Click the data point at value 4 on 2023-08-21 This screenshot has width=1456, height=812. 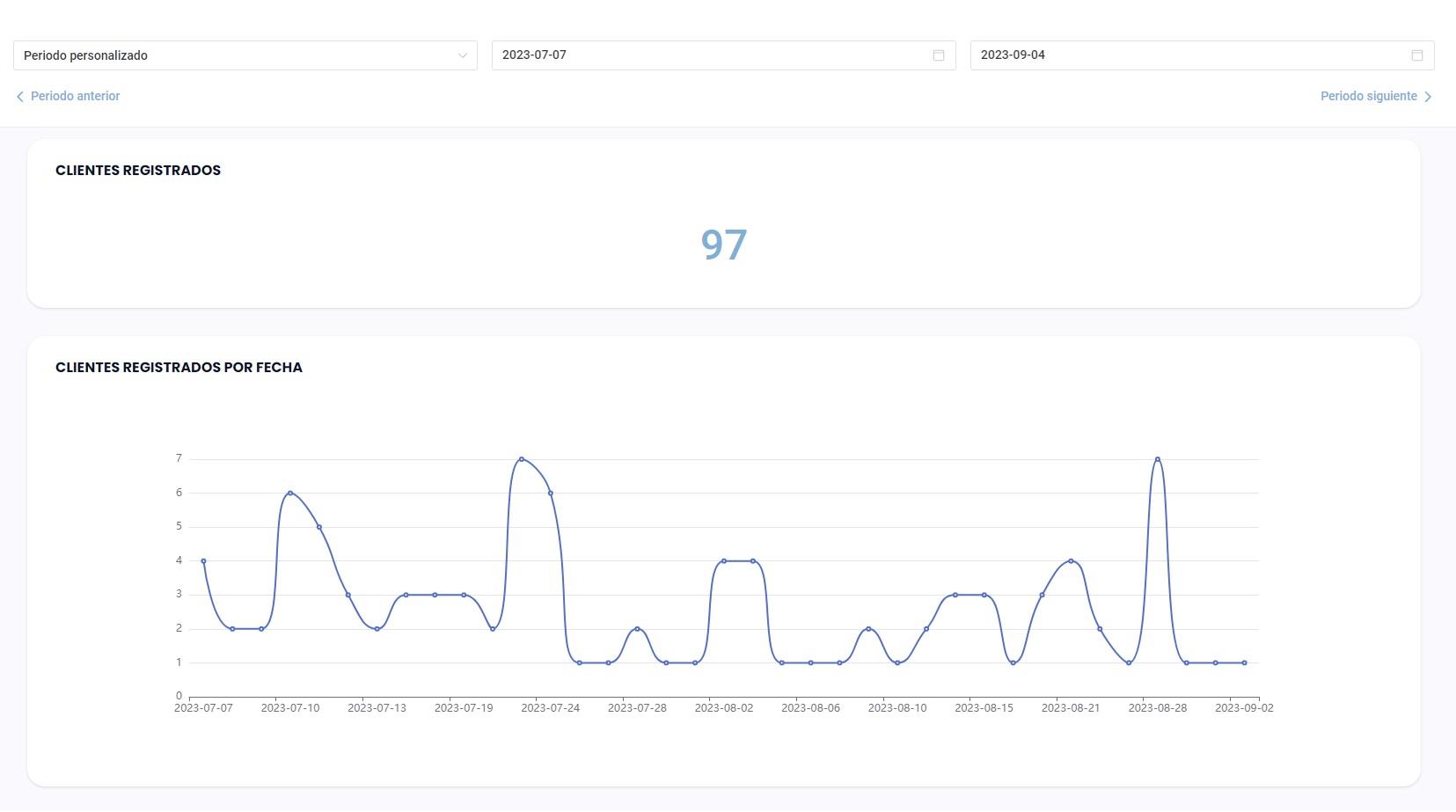(1070, 560)
